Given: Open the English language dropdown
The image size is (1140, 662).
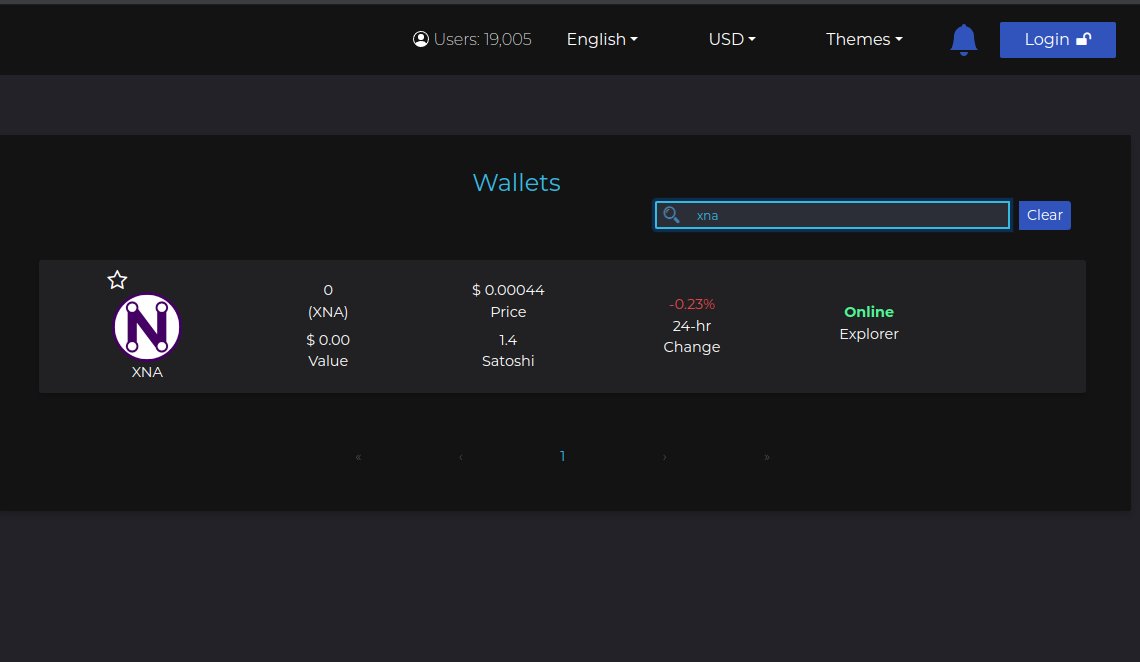Looking at the screenshot, I should pyautogui.click(x=602, y=39).
